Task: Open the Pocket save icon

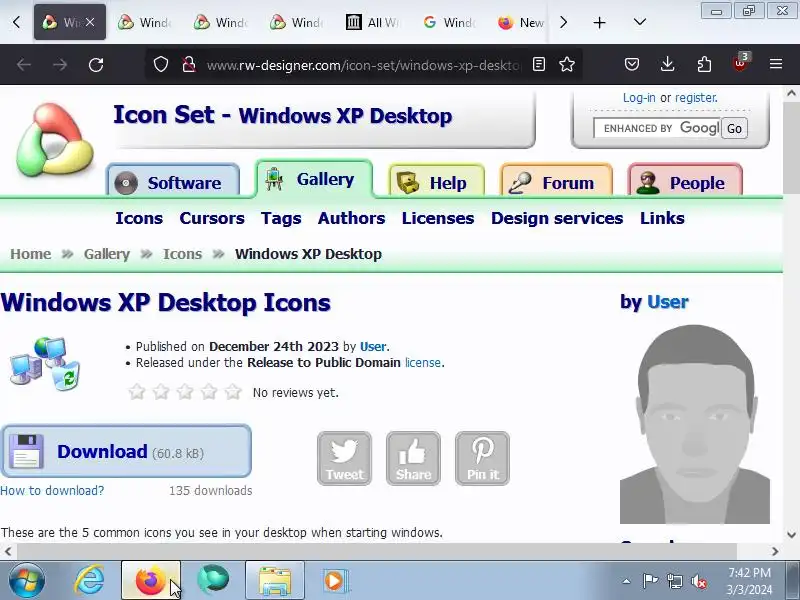Action: pyautogui.click(x=632, y=64)
